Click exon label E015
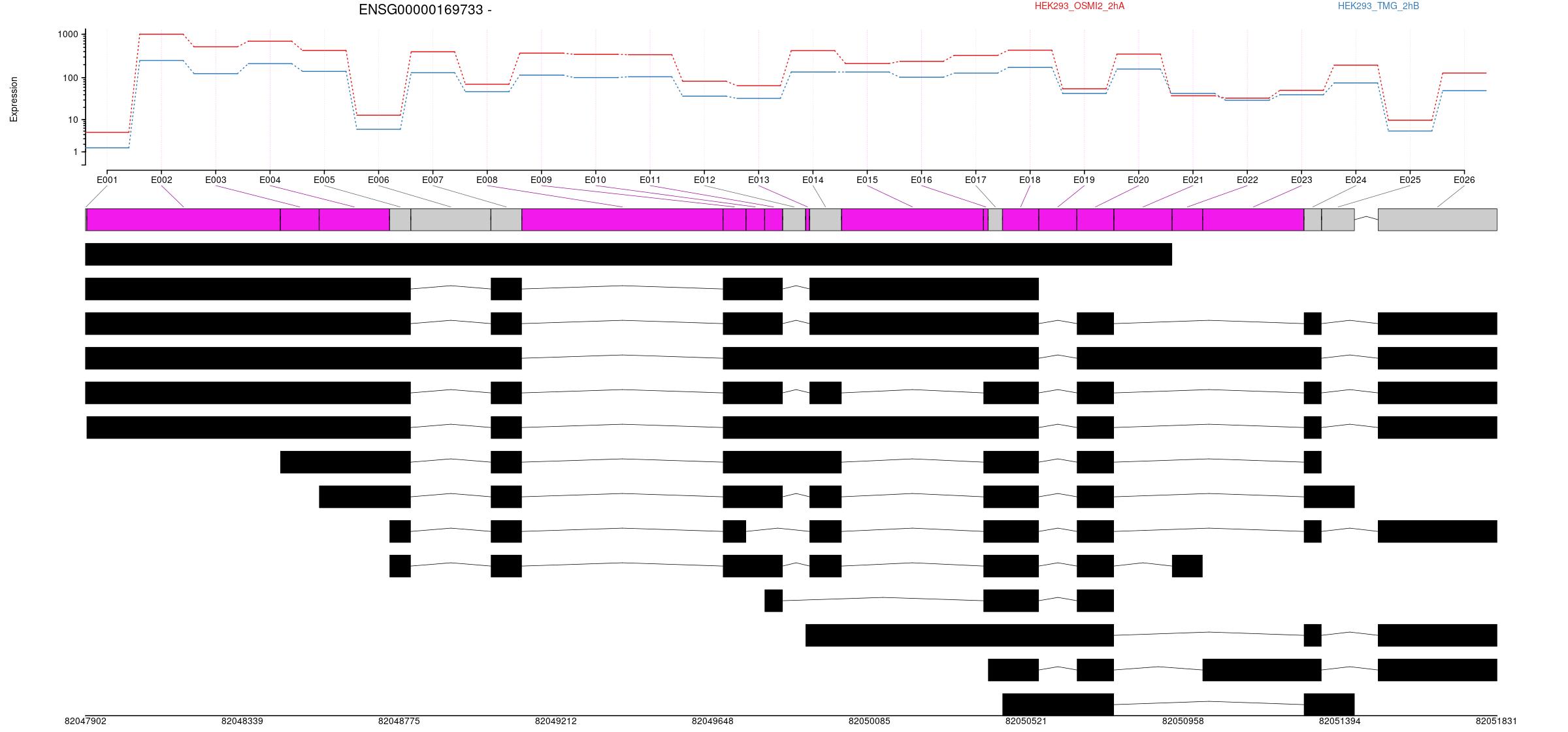Screen dimensions: 1568x732 [x=867, y=180]
